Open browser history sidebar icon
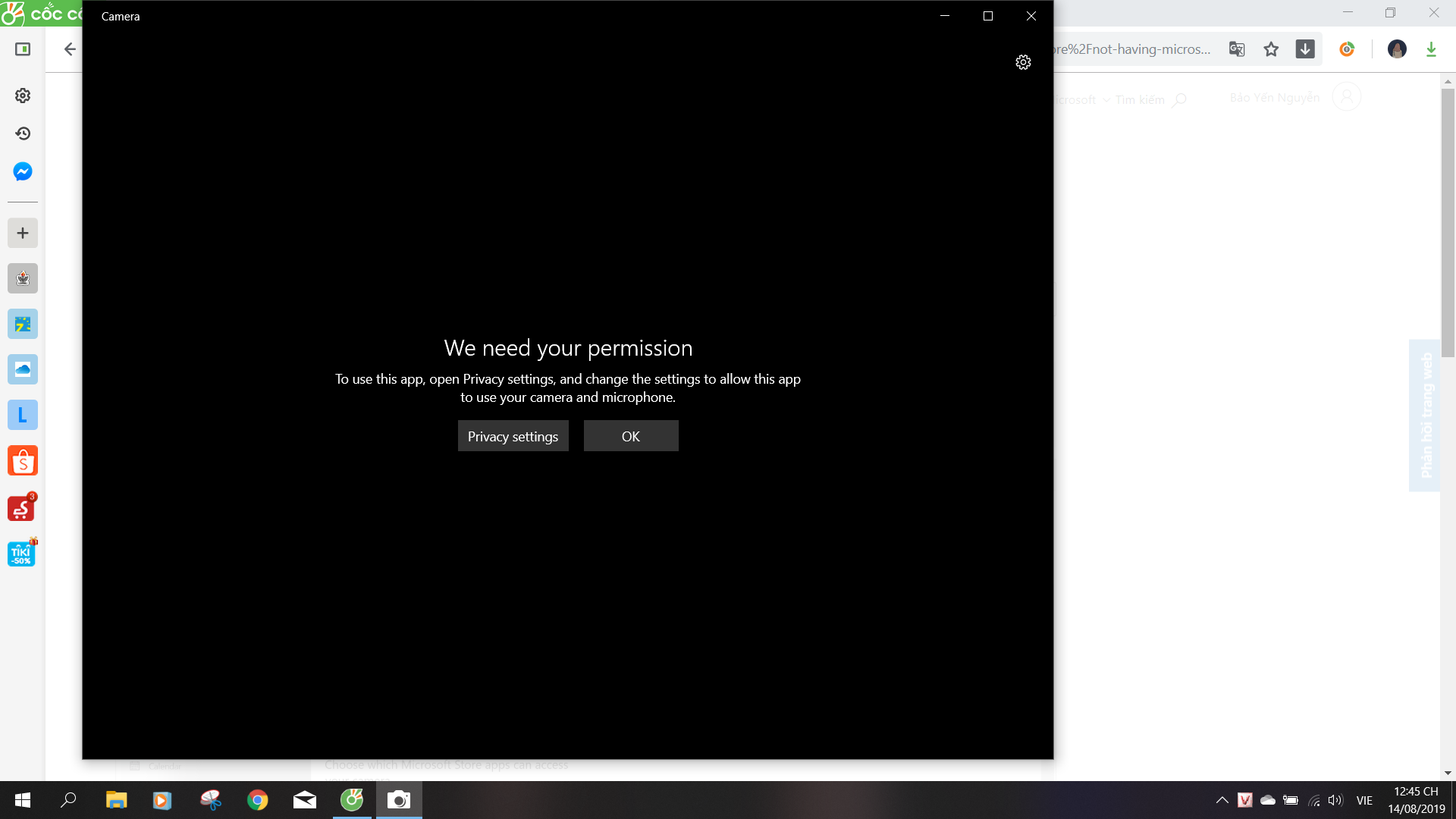Screen dimensions: 1456x819 pos(23,133)
